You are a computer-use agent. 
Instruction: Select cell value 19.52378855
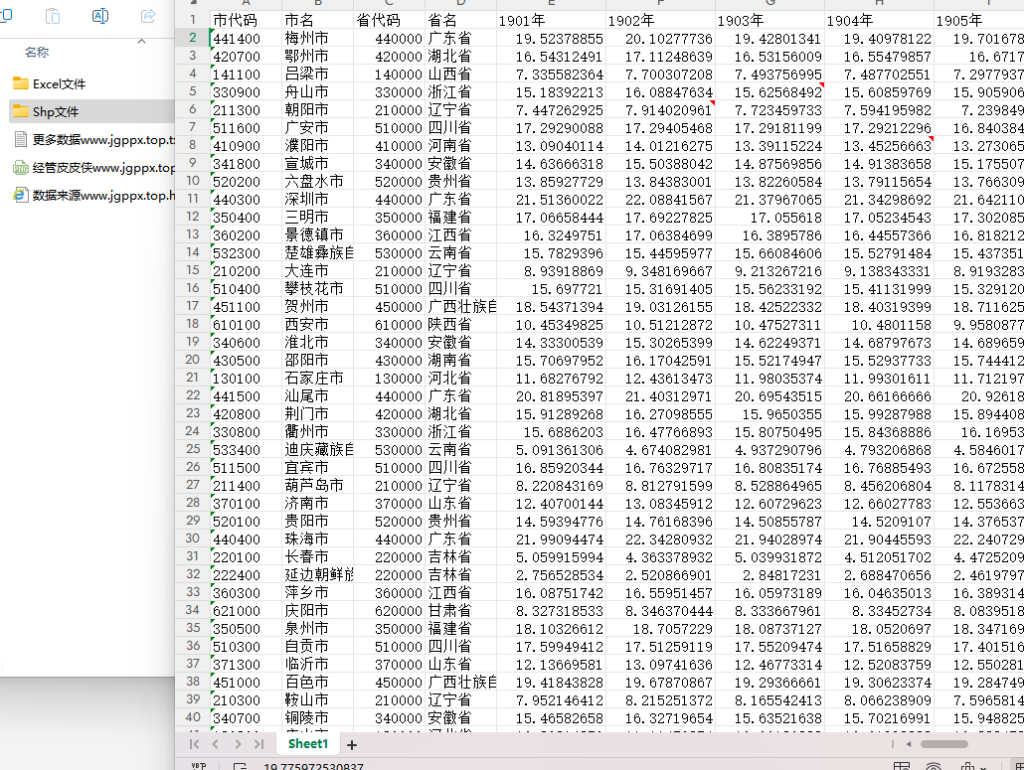click(x=551, y=39)
